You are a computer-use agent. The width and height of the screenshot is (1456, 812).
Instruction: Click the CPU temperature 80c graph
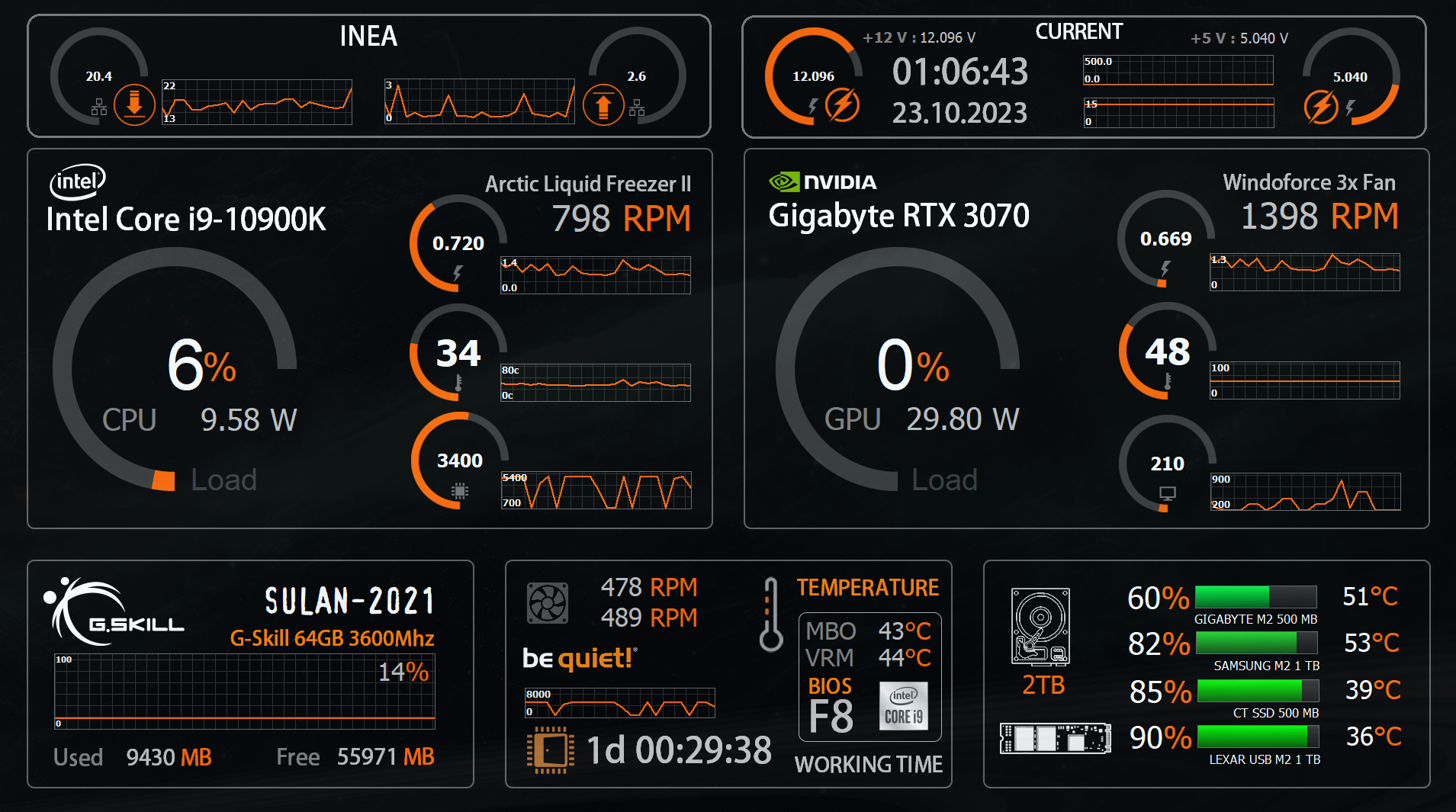pos(596,383)
